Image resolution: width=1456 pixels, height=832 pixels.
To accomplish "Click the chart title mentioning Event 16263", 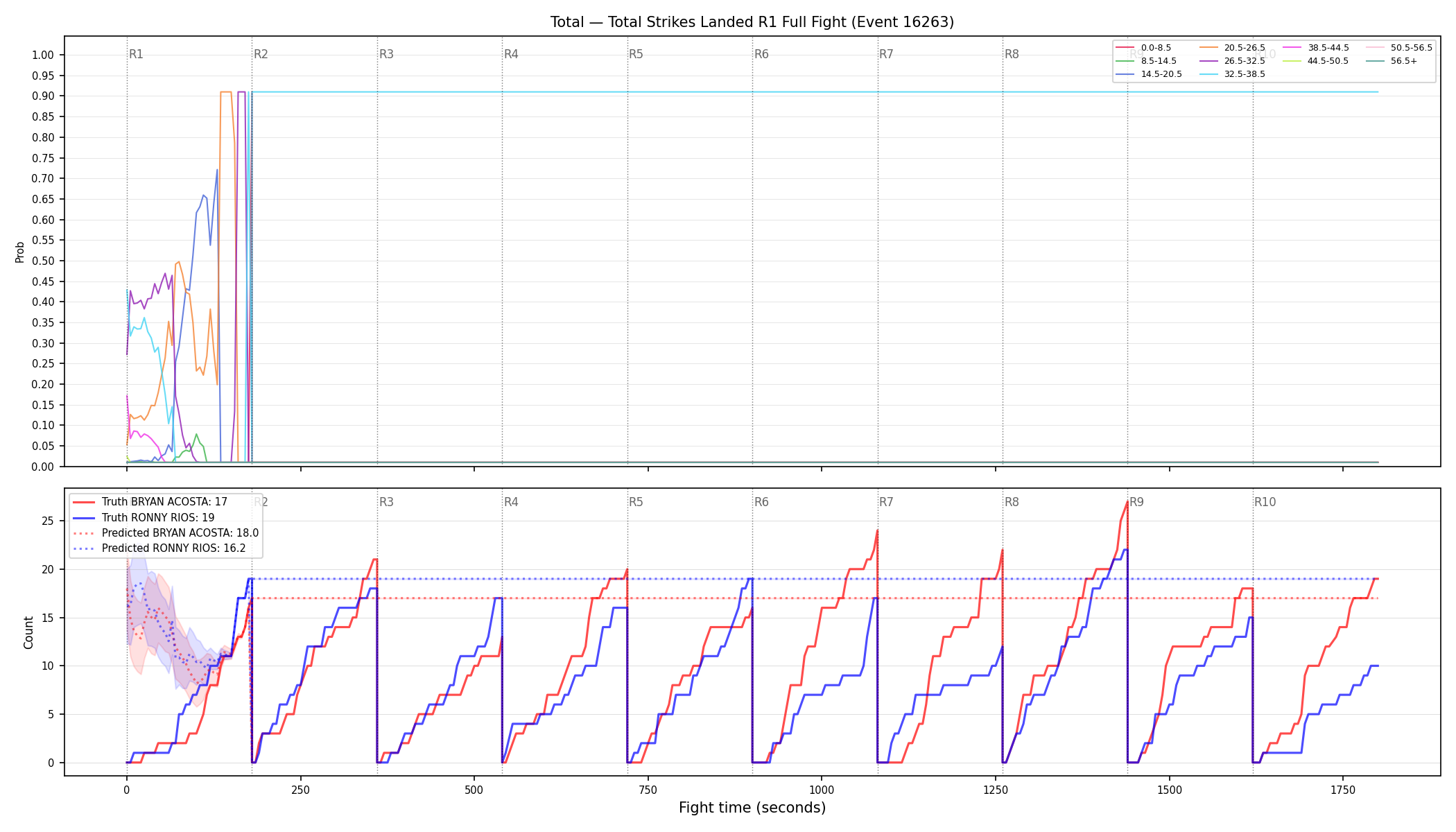I will point(752,22).
